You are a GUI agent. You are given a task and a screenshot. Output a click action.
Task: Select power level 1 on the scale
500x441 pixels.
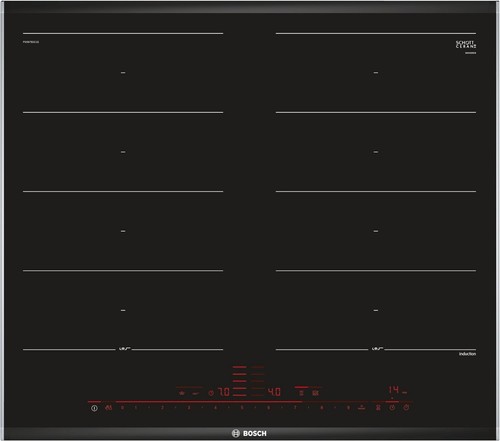coord(136,407)
